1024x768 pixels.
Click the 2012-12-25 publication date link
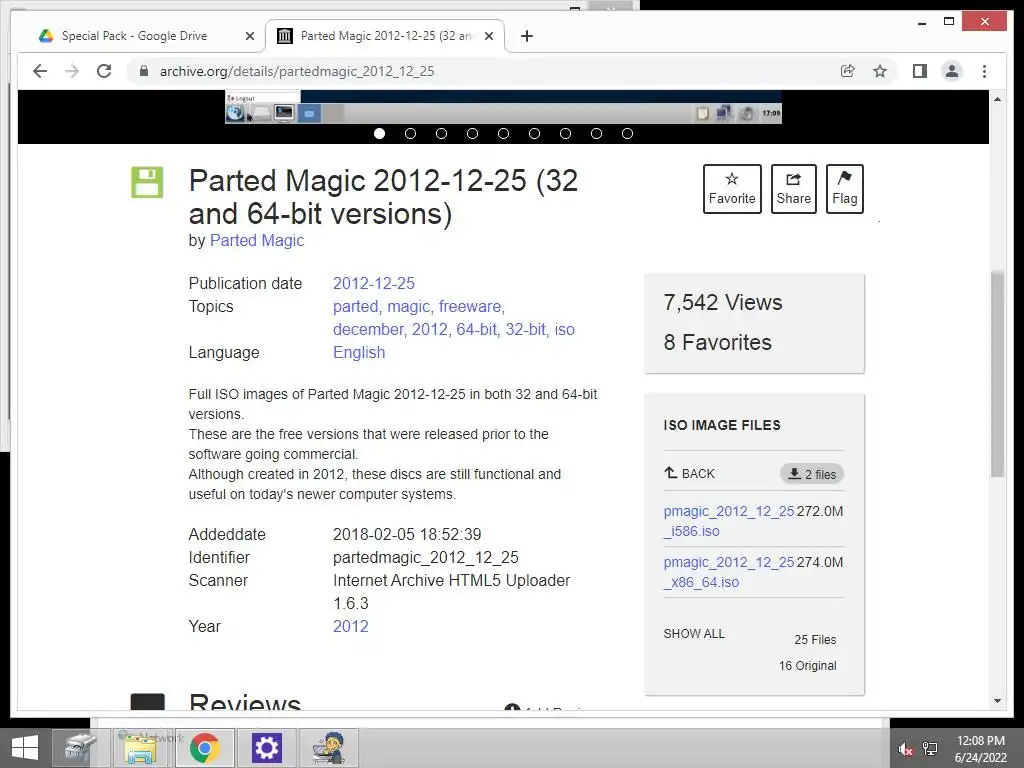pos(374,283)
